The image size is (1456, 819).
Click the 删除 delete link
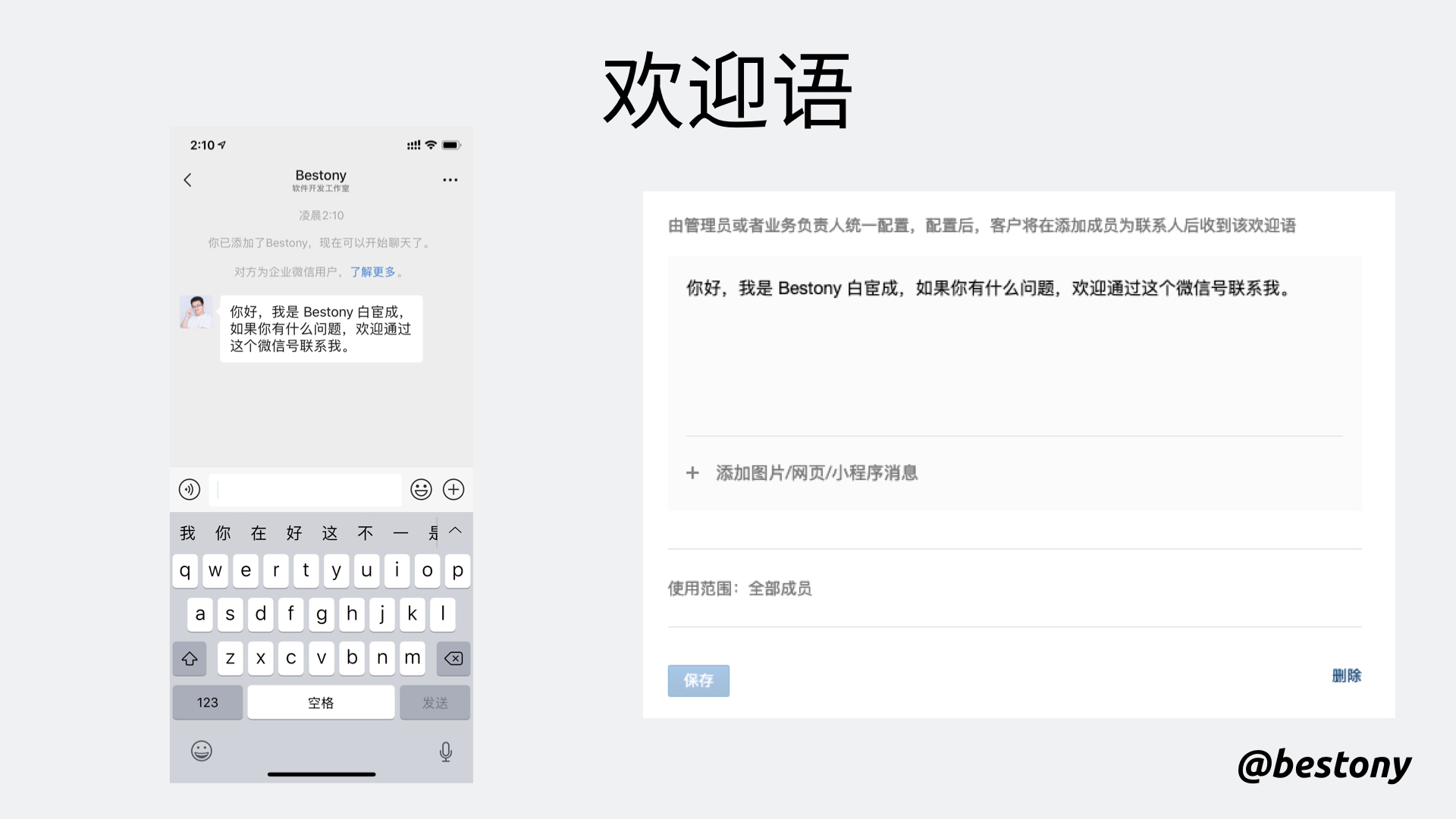pyautogui.click(x=1346, y=676)
